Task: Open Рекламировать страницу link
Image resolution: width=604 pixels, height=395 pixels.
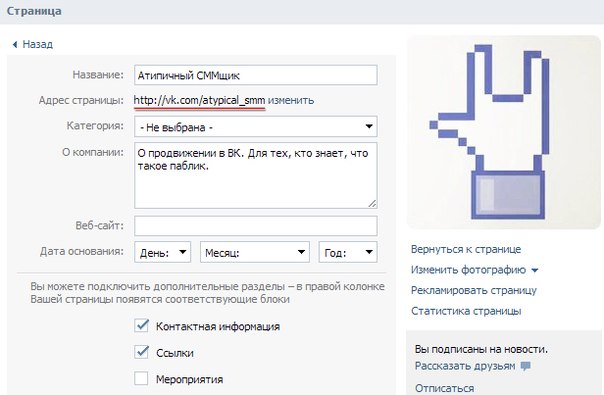Action: [x=474, y=290]
